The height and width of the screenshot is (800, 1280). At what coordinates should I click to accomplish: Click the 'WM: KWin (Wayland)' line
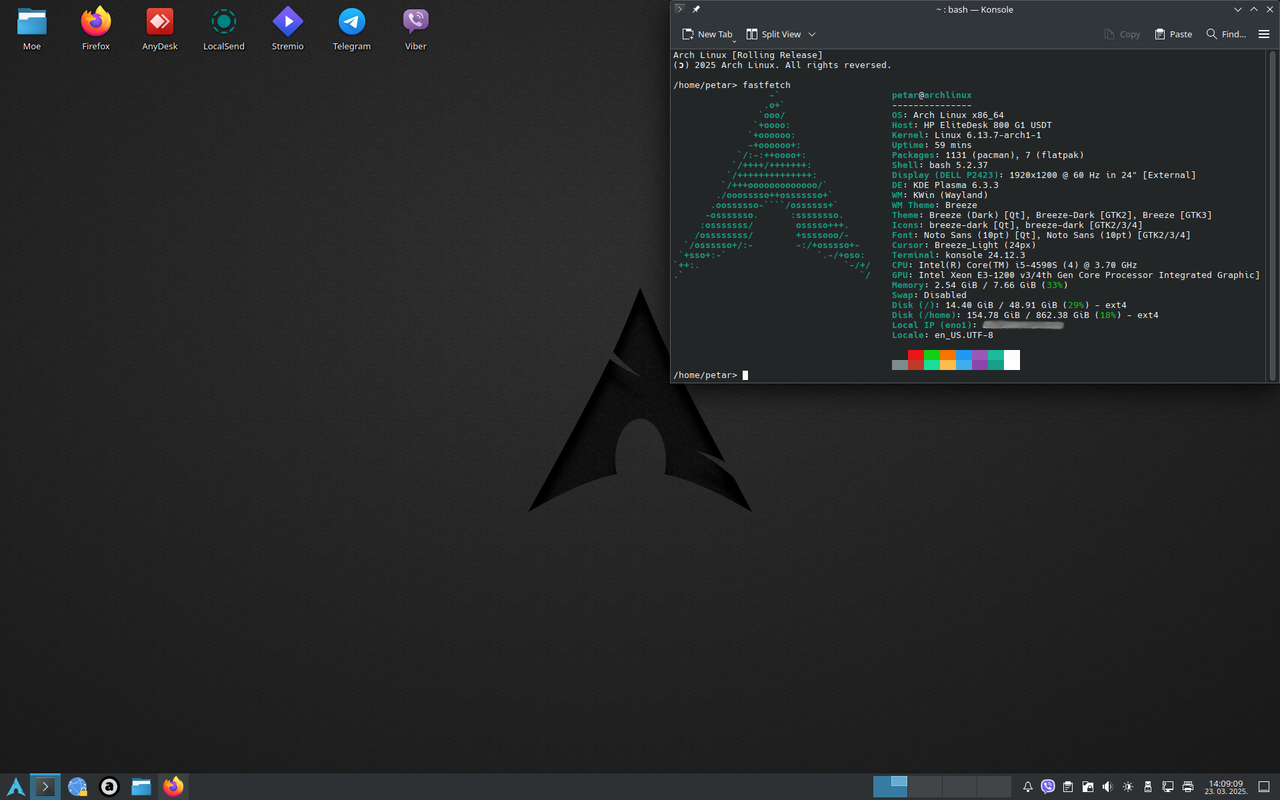940,195
